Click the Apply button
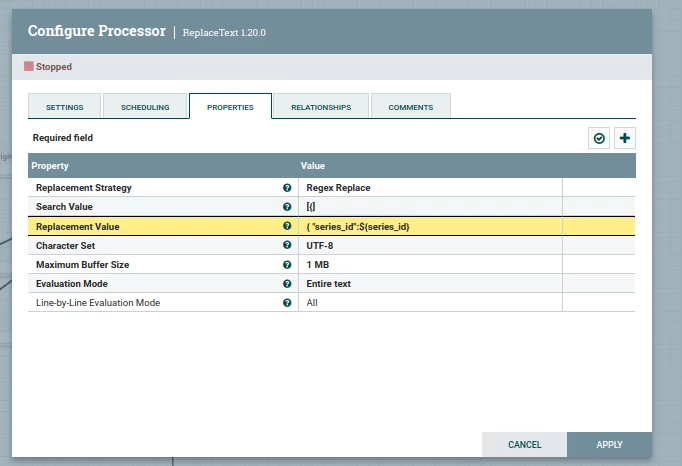 (x=609, y=444)
